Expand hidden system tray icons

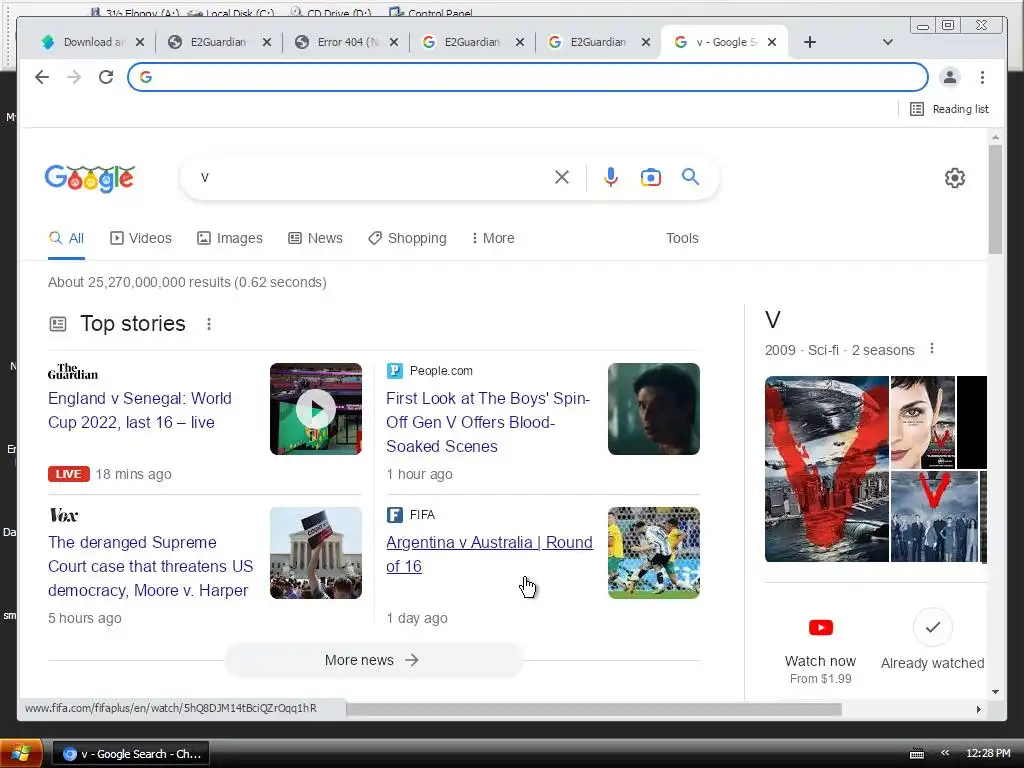coord(944,753)
